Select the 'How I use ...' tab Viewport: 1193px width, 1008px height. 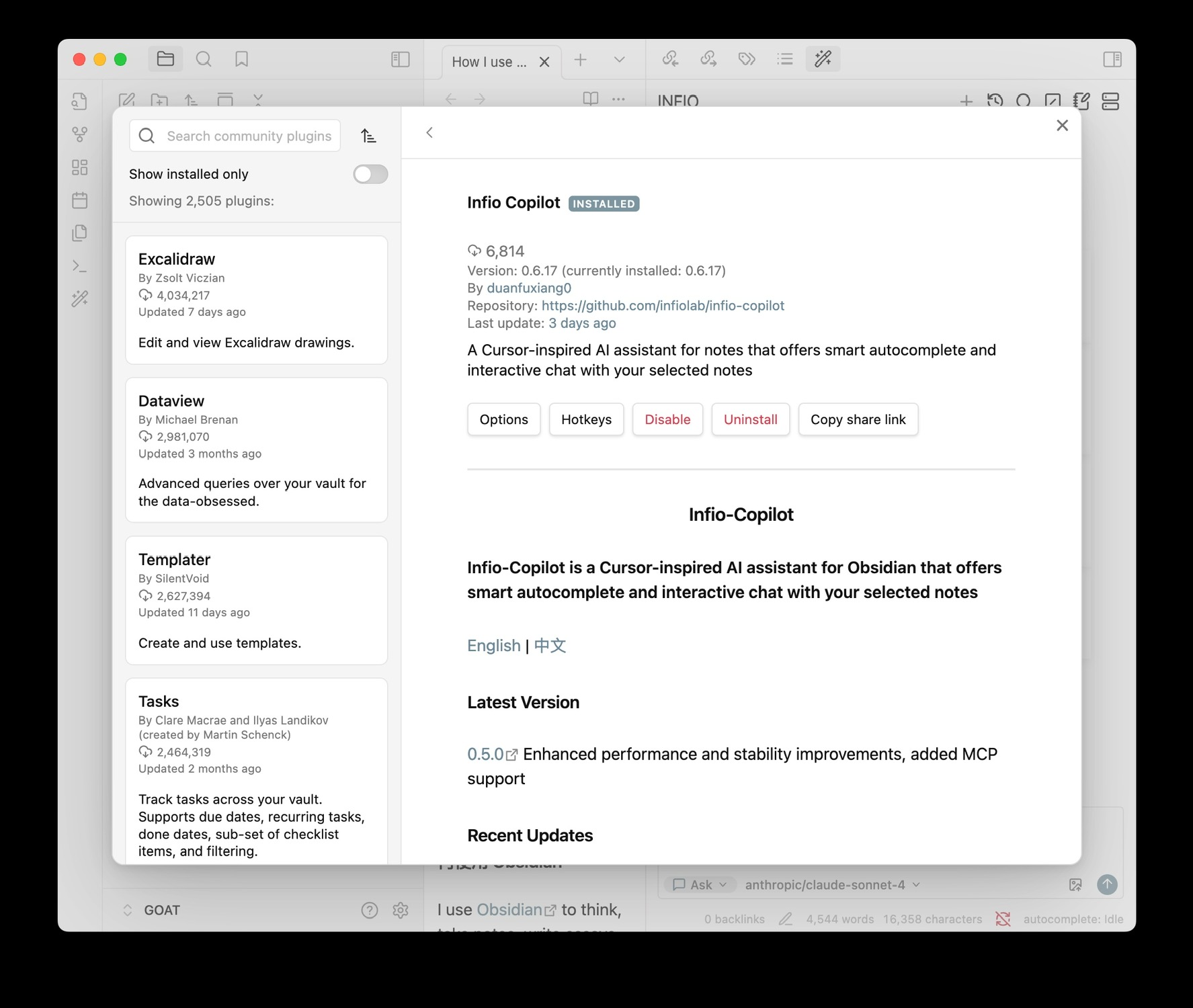489,62
